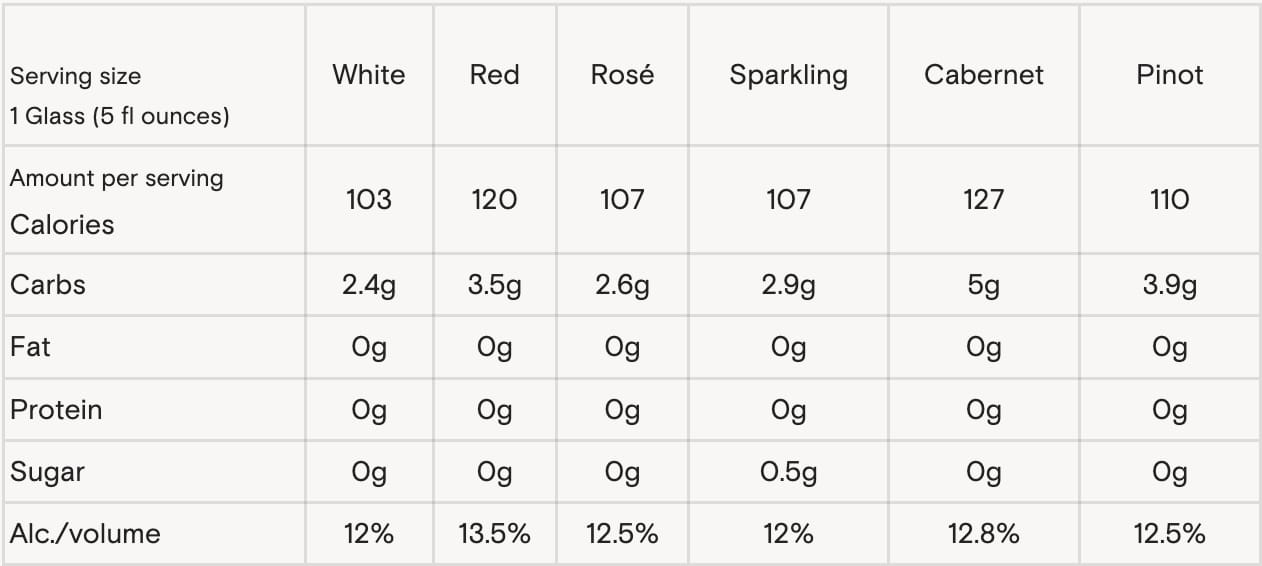Select Sparkling's 0.5g sugar cell
Screen dimensions: 1262x566
[x=788, y=472]
